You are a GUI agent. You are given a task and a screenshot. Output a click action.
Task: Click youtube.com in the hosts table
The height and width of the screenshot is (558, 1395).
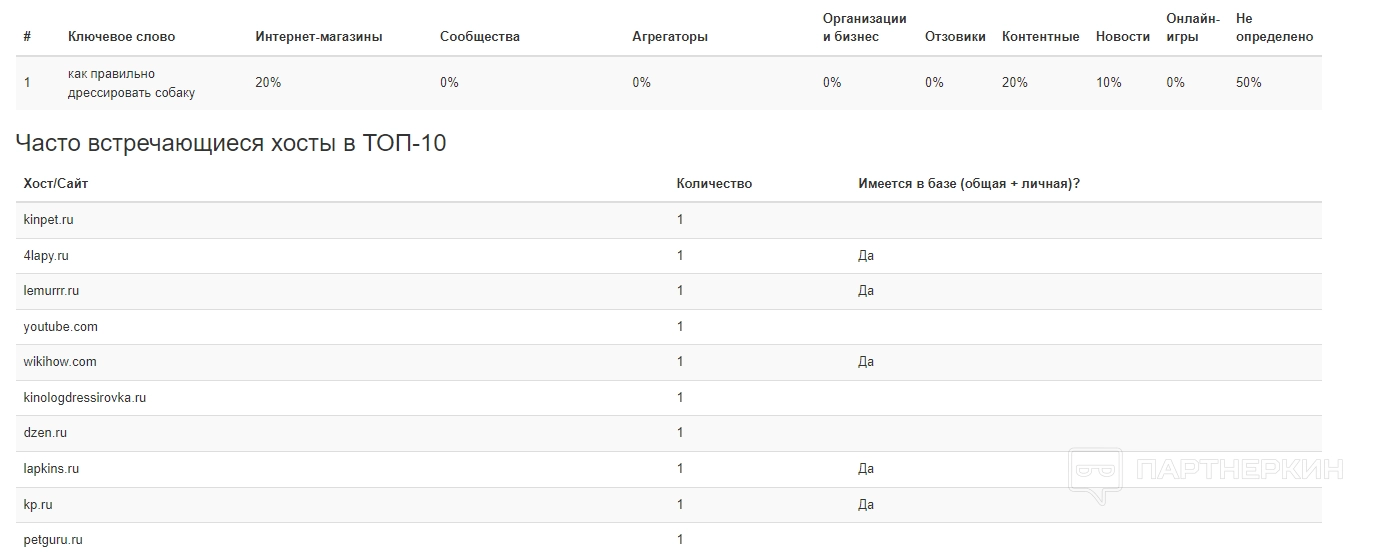(60, 327)
